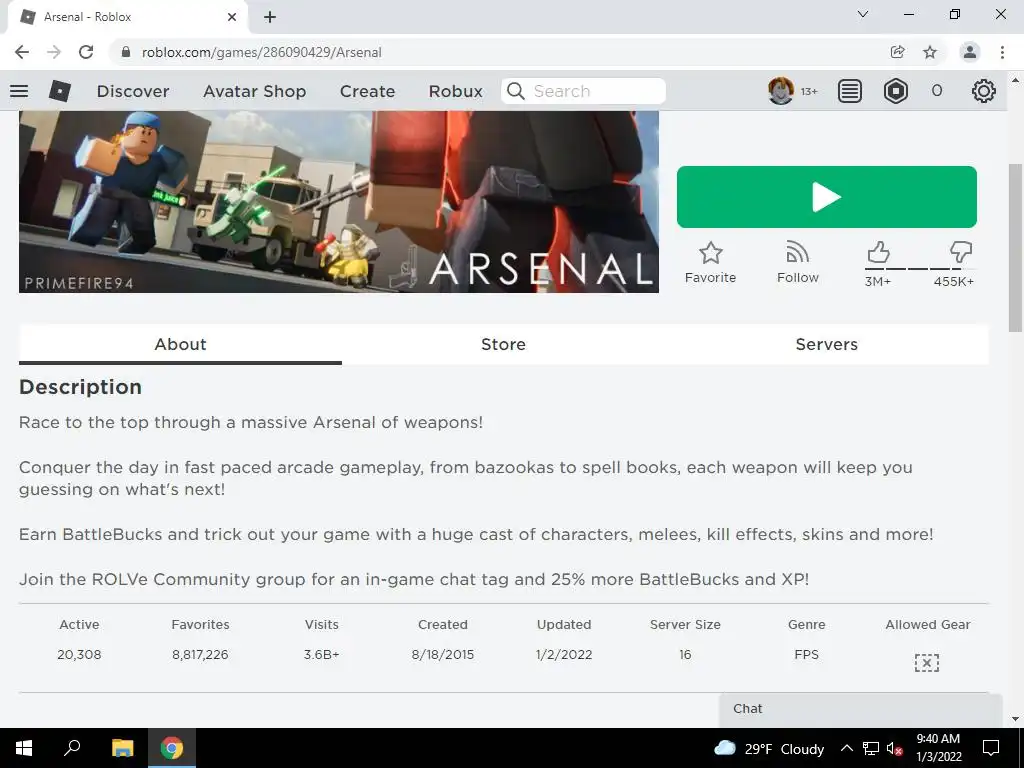Share this page from the address bar
The width and height of the screenshot is (1024, 768).
click(897, 52)
